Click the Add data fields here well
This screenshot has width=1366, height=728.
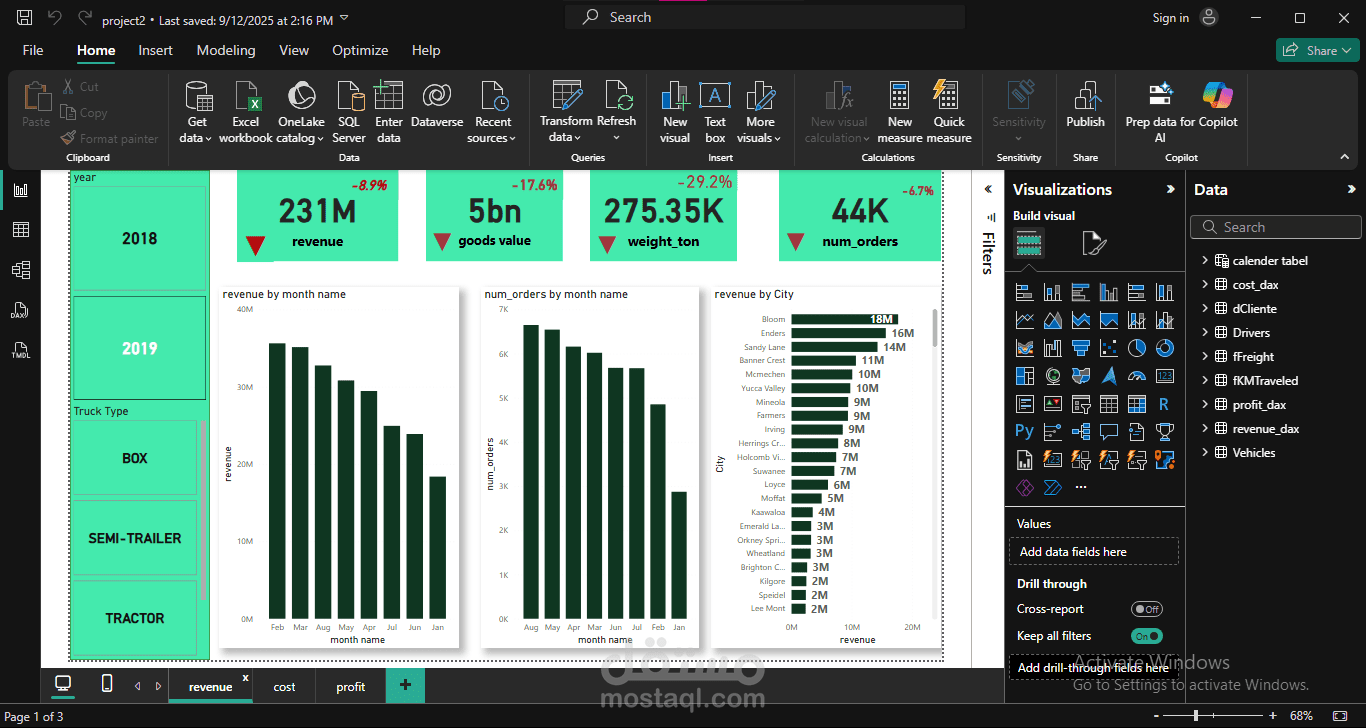click(1094, 552)
